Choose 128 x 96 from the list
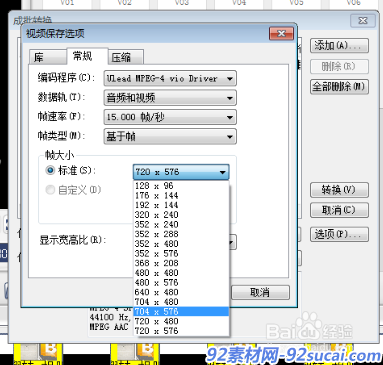The height and width of the screenshot is (365, 383). pos(181,186)
